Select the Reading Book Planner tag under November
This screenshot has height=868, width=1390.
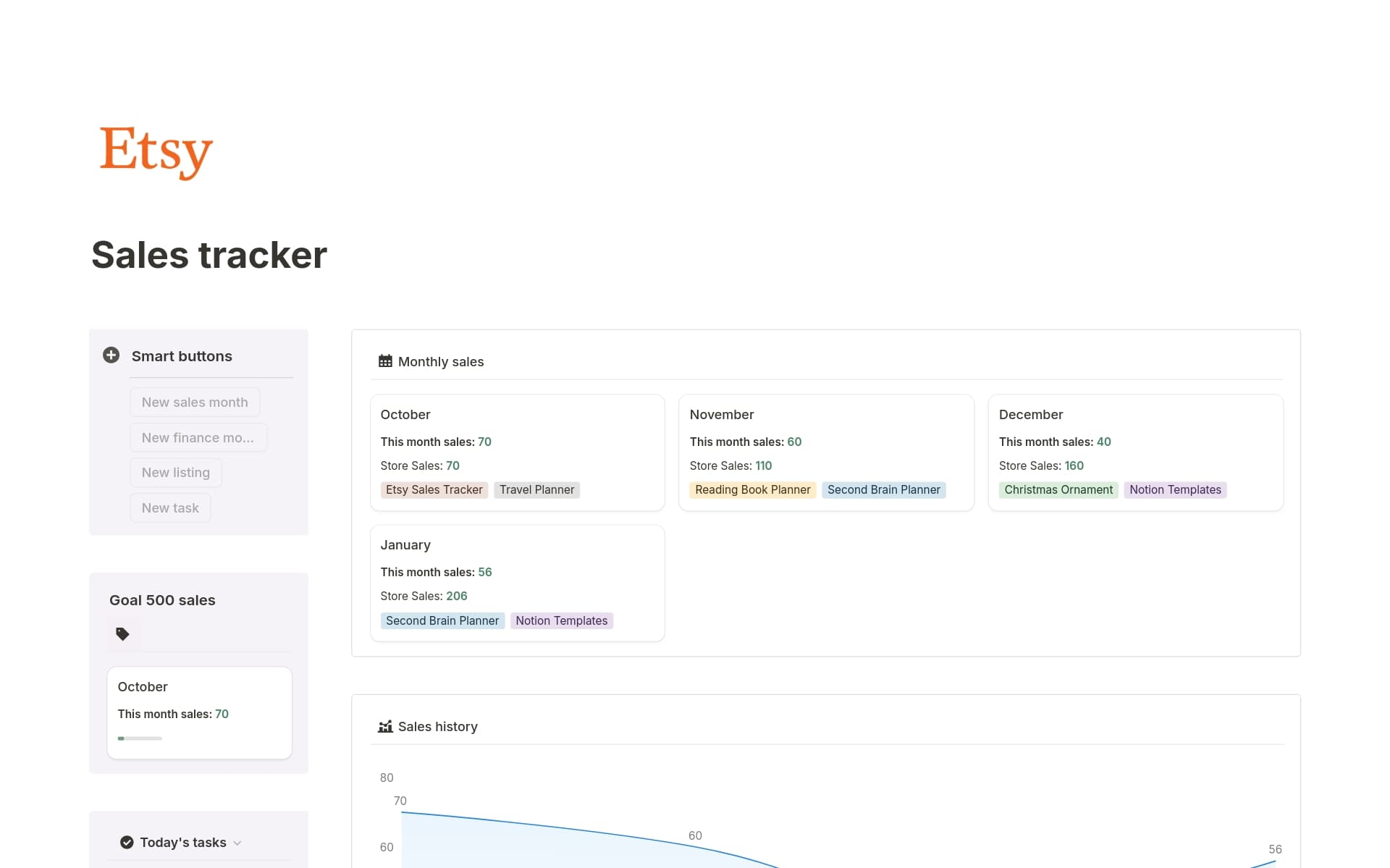click(x=753, y=489)
